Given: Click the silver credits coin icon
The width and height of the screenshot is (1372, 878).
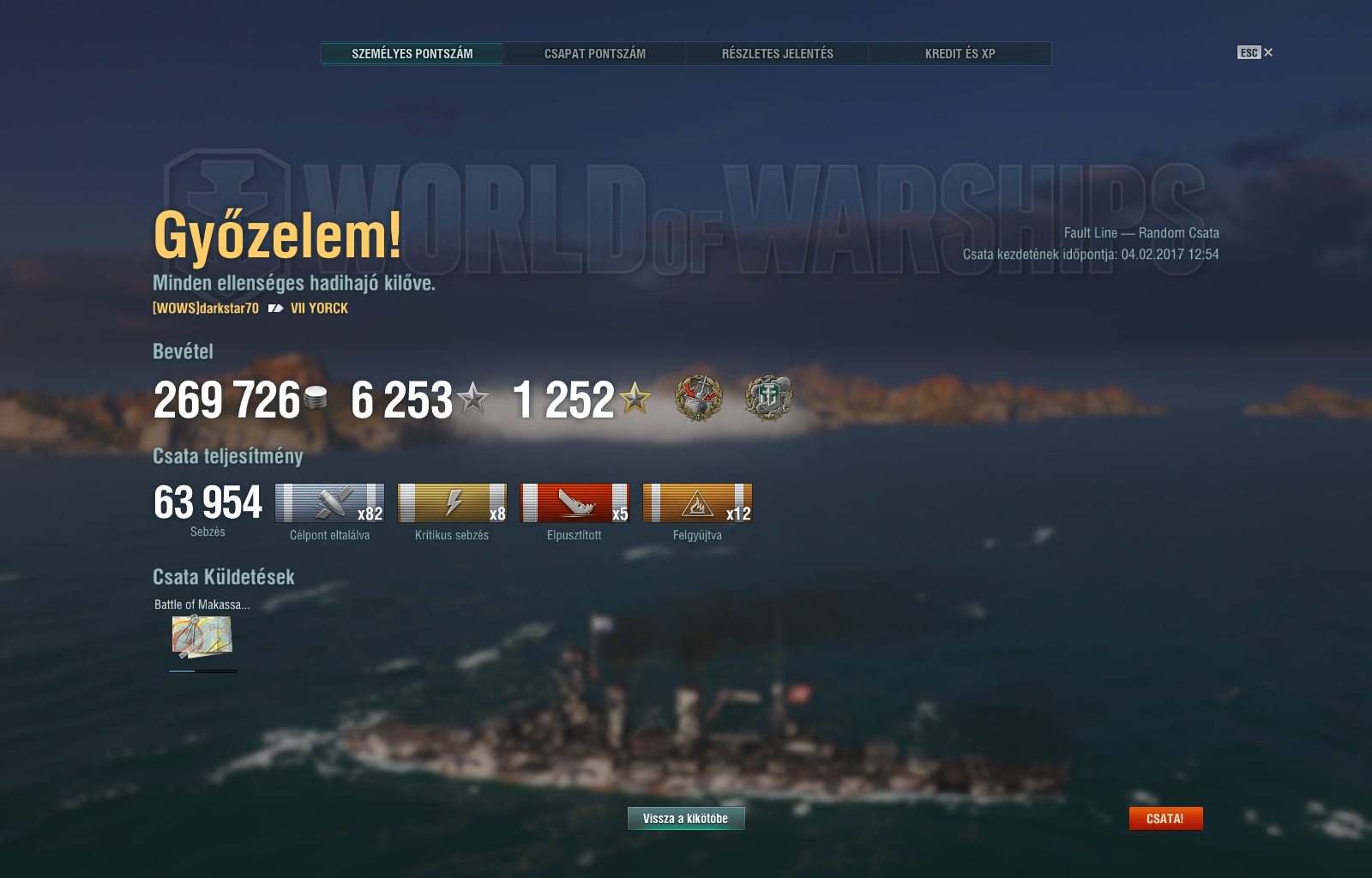Looking at the screenshot, I should (x=316, y=398).
